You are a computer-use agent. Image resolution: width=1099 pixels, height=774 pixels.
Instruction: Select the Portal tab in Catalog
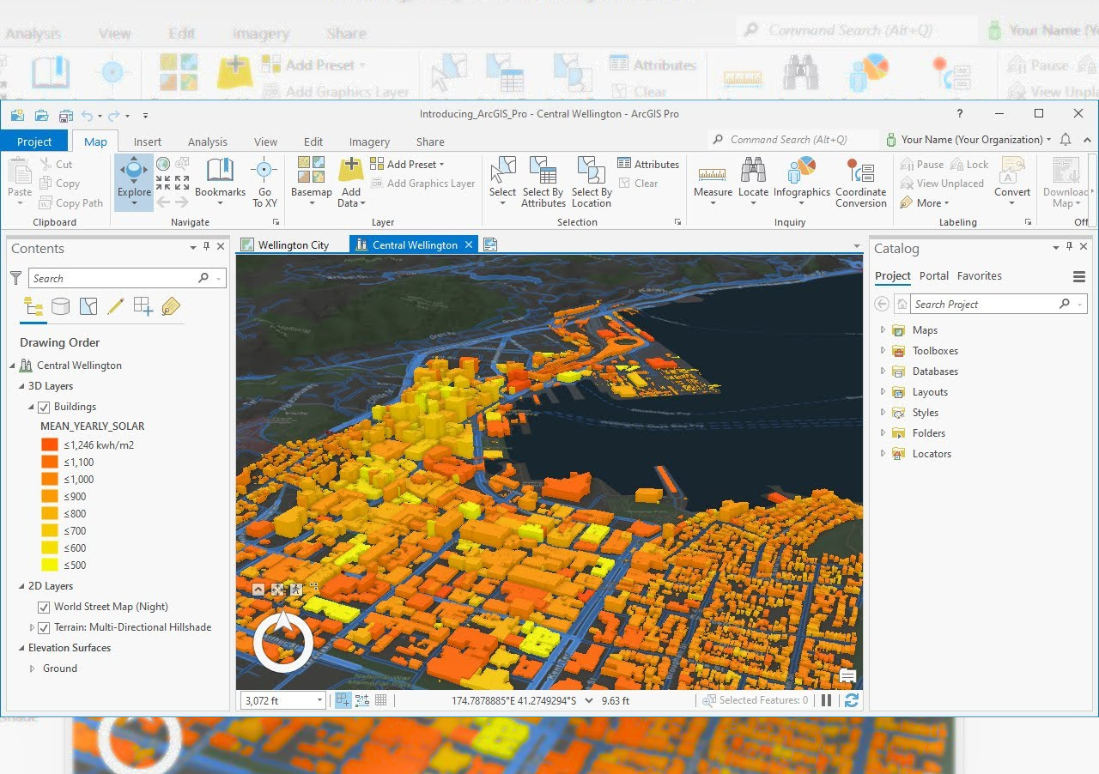[x=934, y=276]
